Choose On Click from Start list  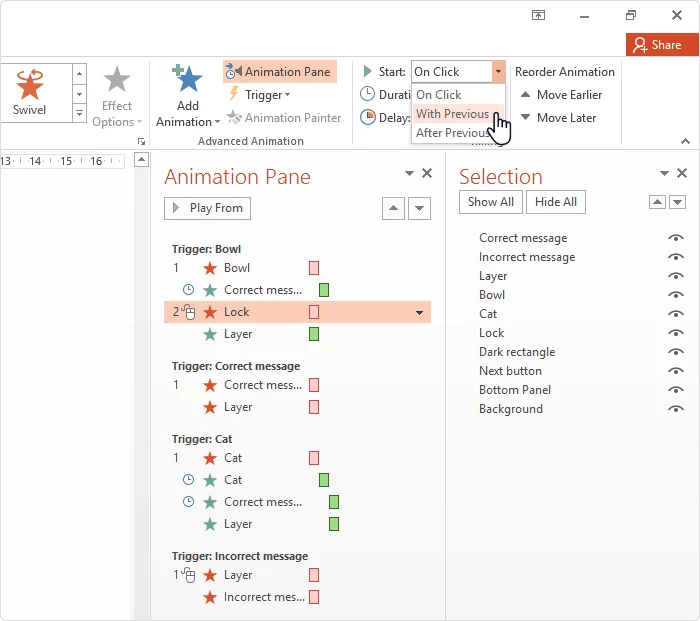(458, 95)
